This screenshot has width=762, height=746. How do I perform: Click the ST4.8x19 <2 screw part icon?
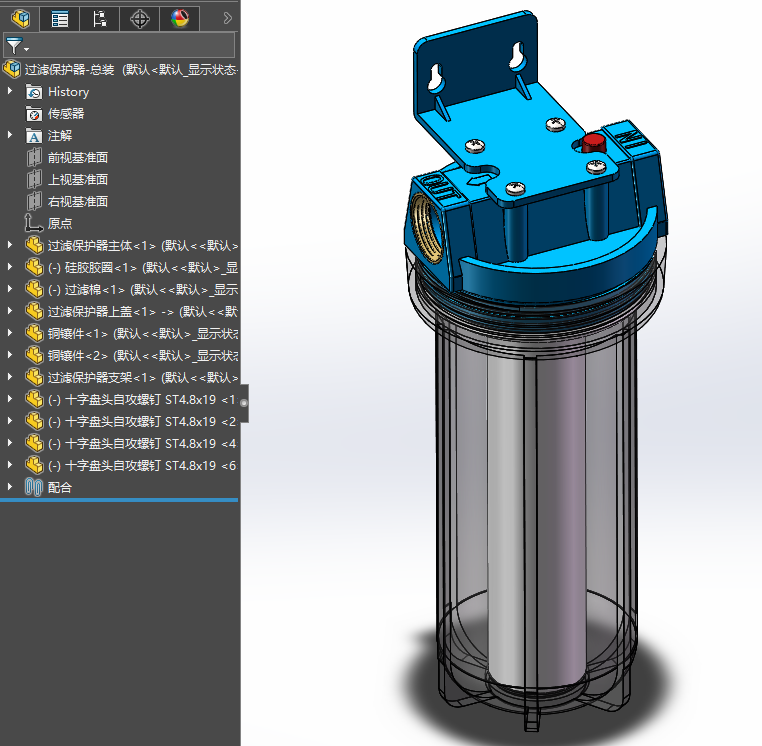(34, 421)
